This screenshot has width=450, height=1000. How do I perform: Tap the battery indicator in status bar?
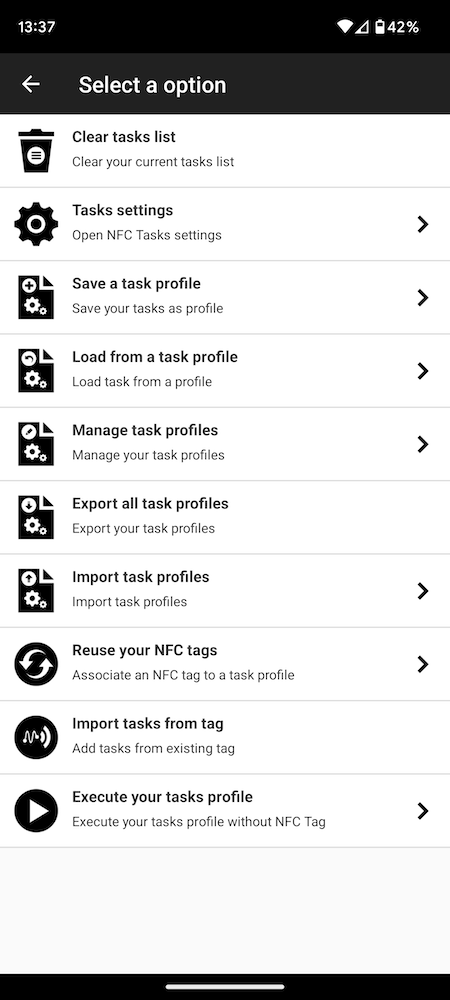(380, 27)
